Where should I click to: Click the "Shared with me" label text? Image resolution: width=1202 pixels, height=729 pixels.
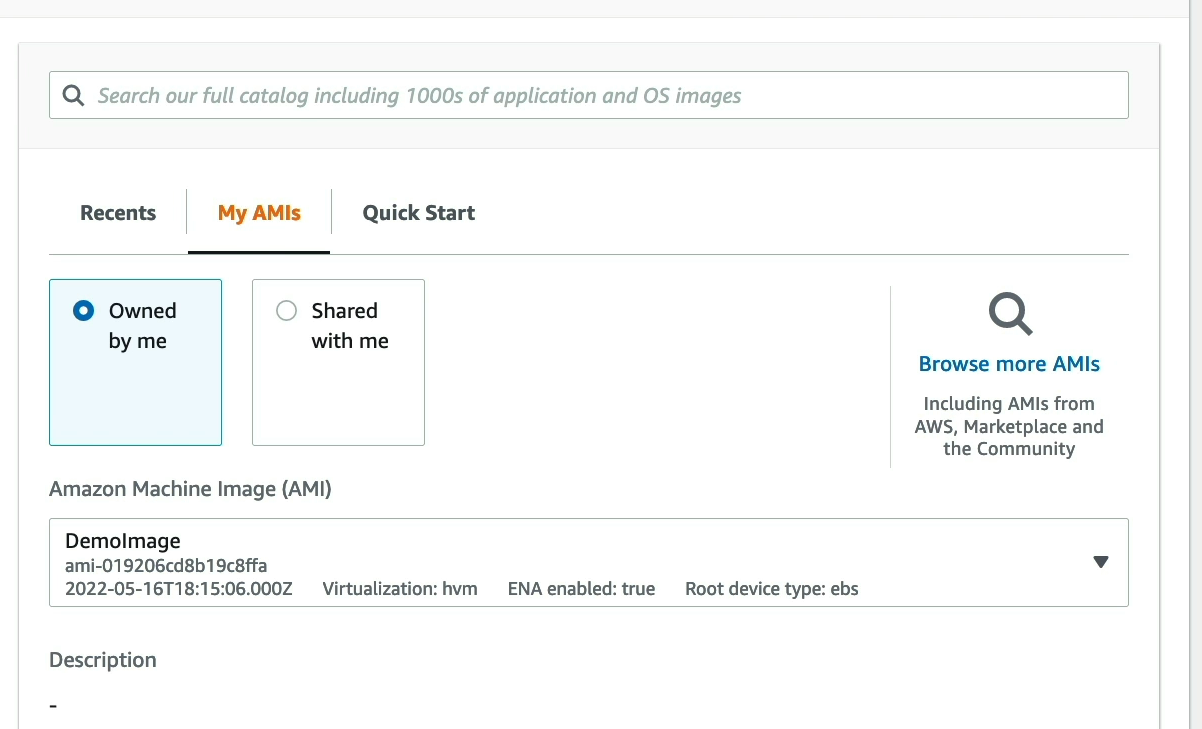click(x=349, y=326)
